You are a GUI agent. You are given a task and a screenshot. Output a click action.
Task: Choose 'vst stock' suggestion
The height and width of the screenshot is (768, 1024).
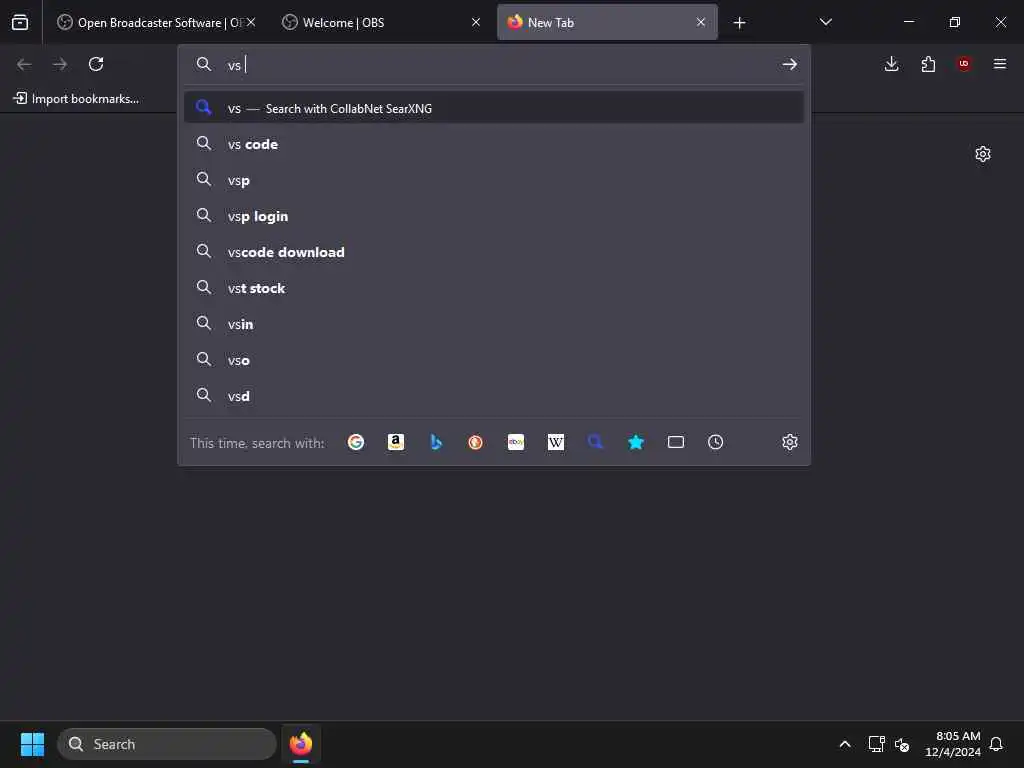494,287
